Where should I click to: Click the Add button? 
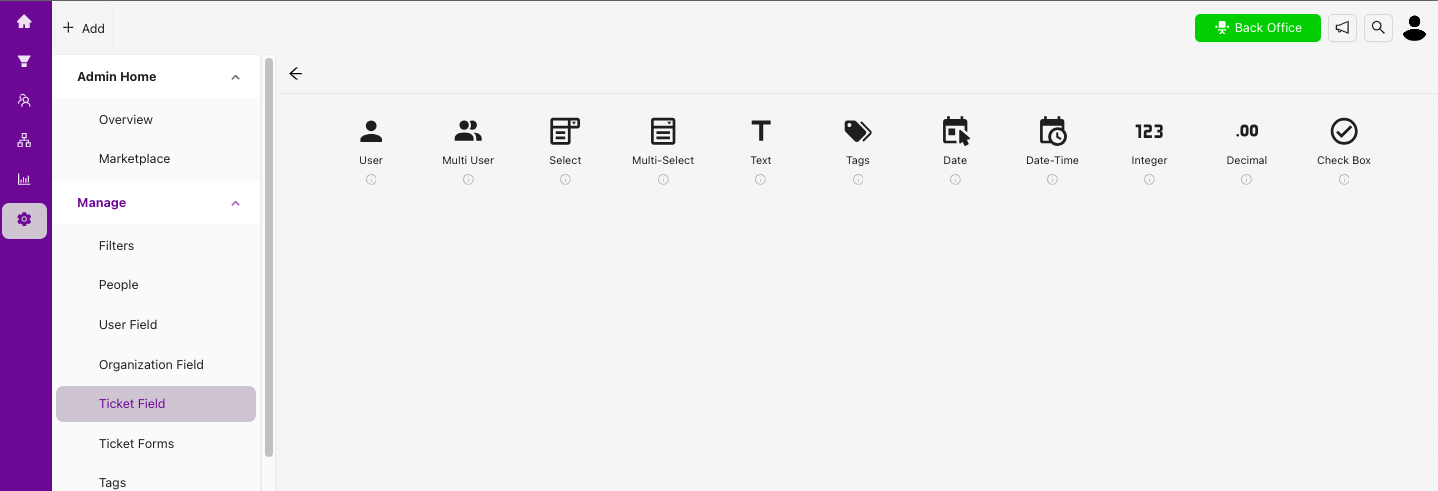(x=84, y=28)
